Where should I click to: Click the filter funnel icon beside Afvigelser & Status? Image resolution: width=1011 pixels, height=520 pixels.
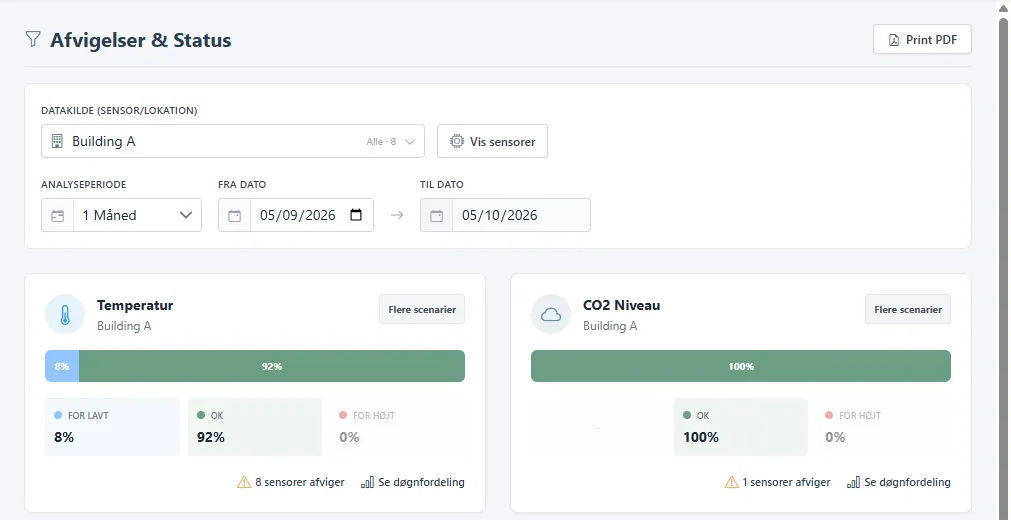[32, 39]
